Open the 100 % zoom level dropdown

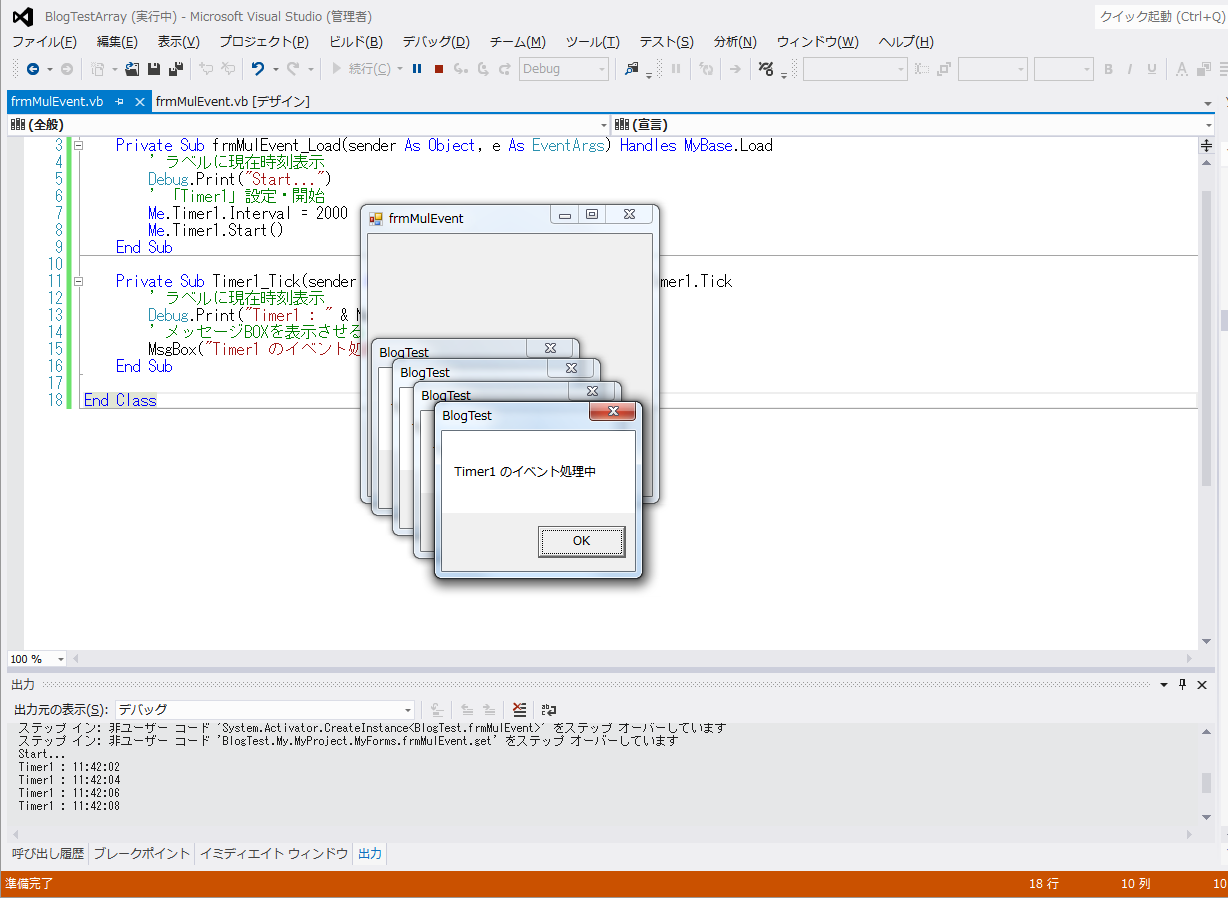[x=61, y=659]
